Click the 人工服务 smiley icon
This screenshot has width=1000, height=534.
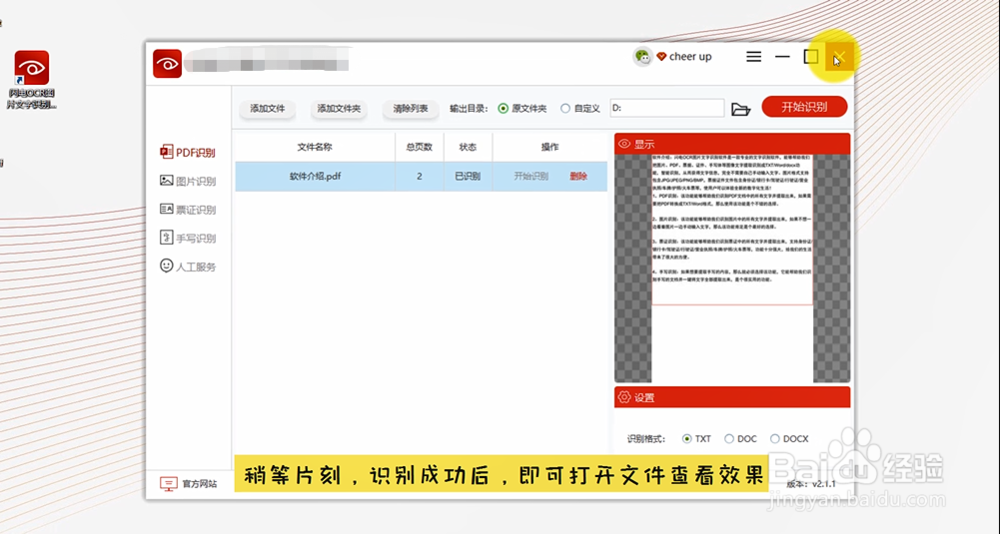(166, 265)
